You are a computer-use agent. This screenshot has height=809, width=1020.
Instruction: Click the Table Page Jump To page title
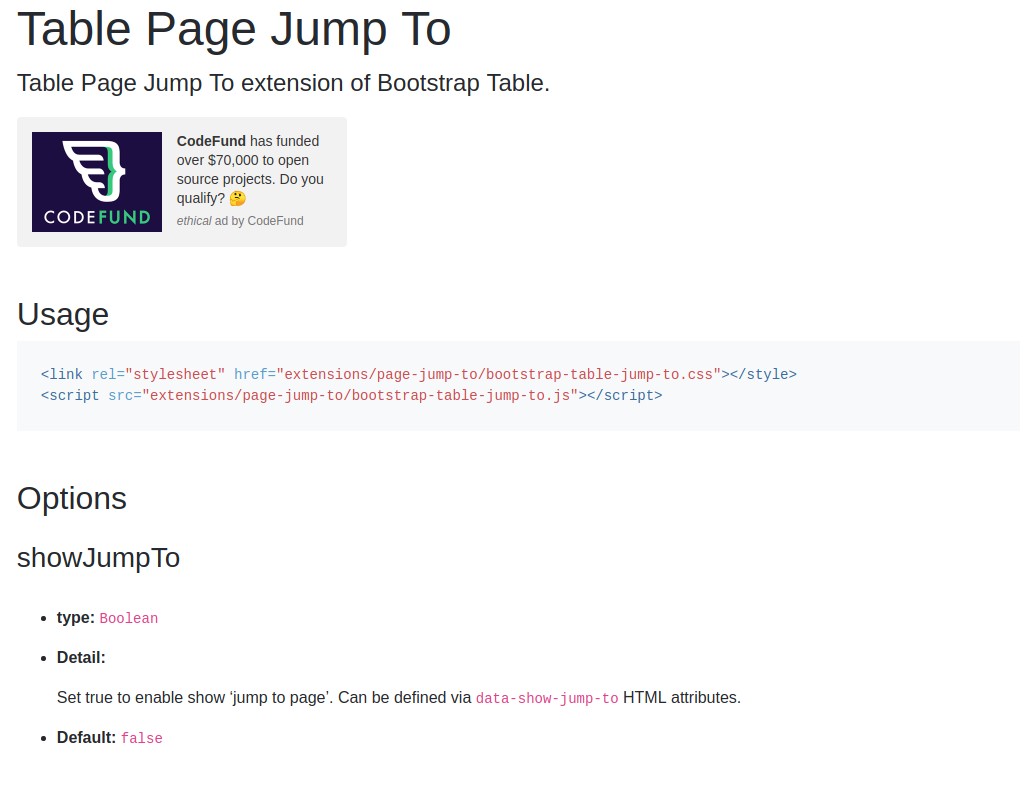[233, 29]
